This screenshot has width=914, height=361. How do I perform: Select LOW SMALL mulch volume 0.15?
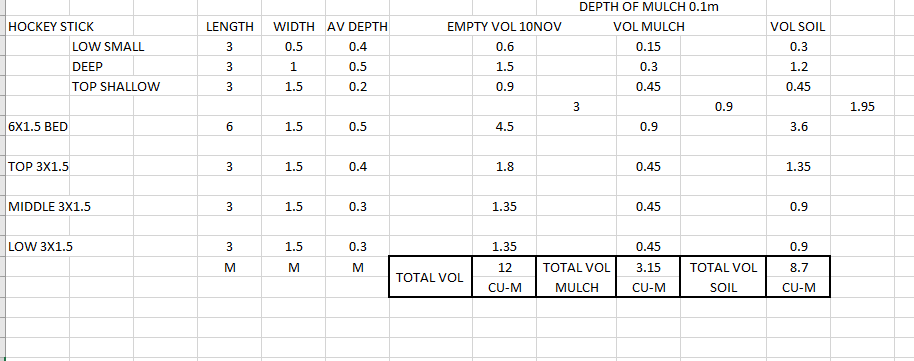[x=648, y=47]
